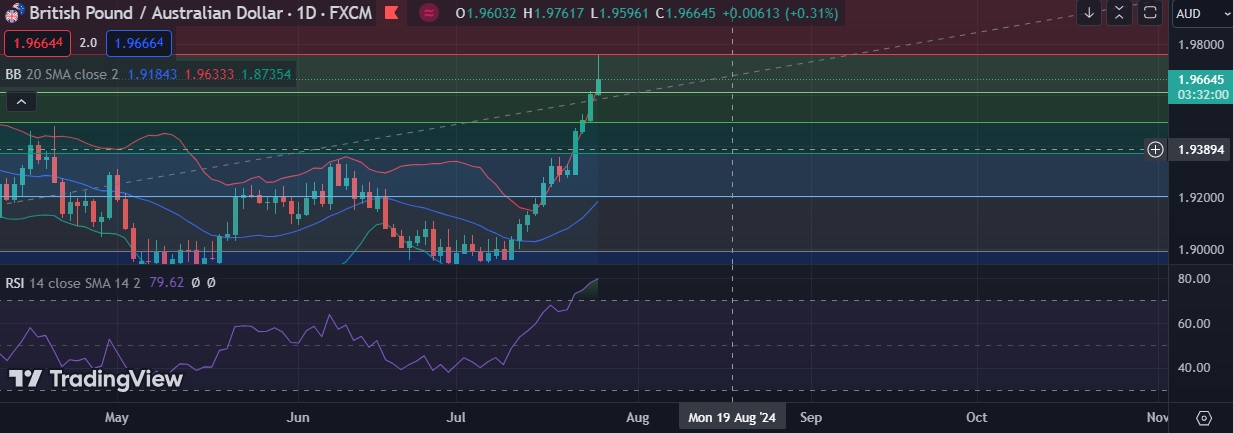Screen dimensions: 1233x433
Task: Click the Mon 19 Aug '24 date label
Action: 733,417
